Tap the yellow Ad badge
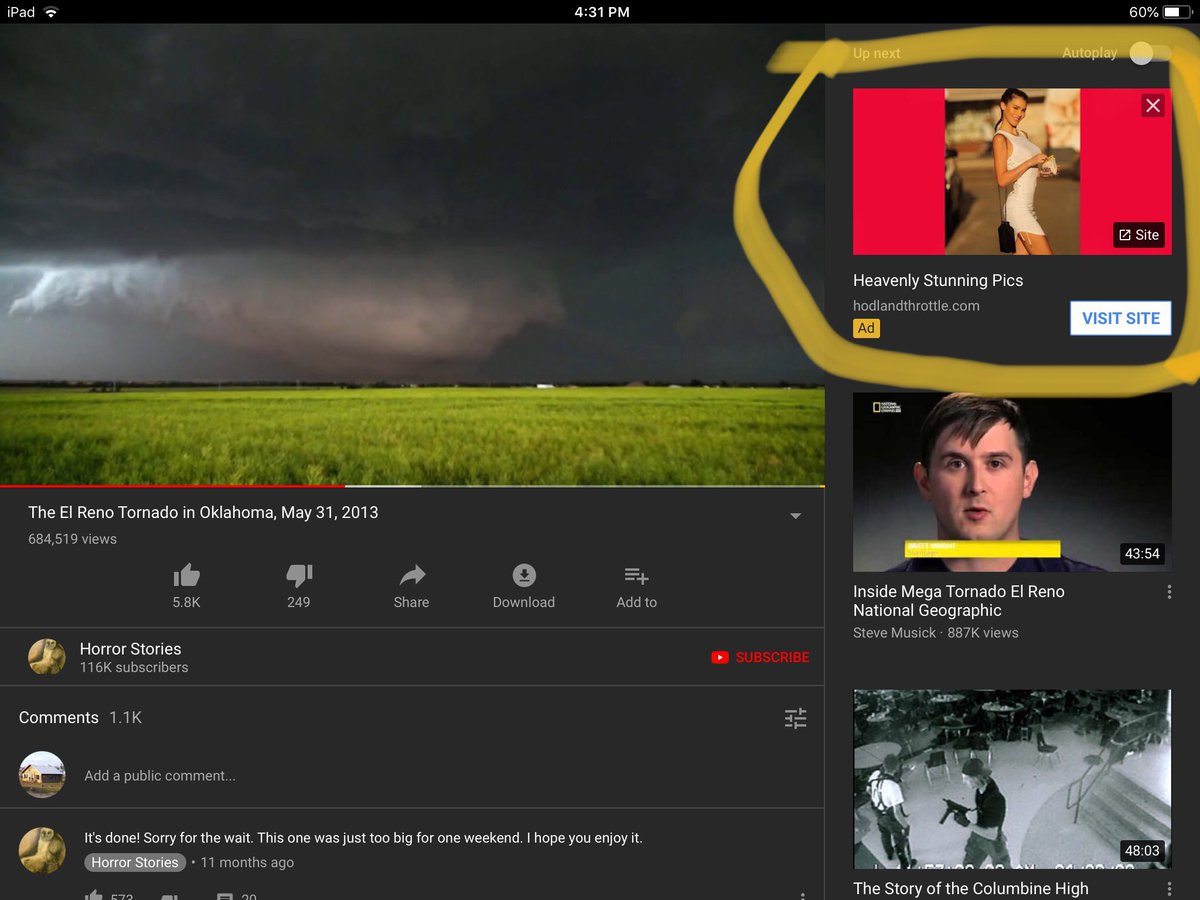Screen dimensions: 1200x900 tap(866, 328)
